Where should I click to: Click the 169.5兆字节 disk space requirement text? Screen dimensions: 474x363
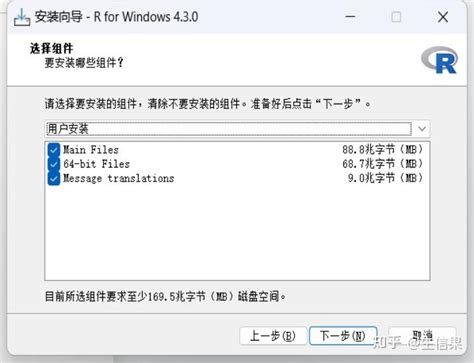165,296
